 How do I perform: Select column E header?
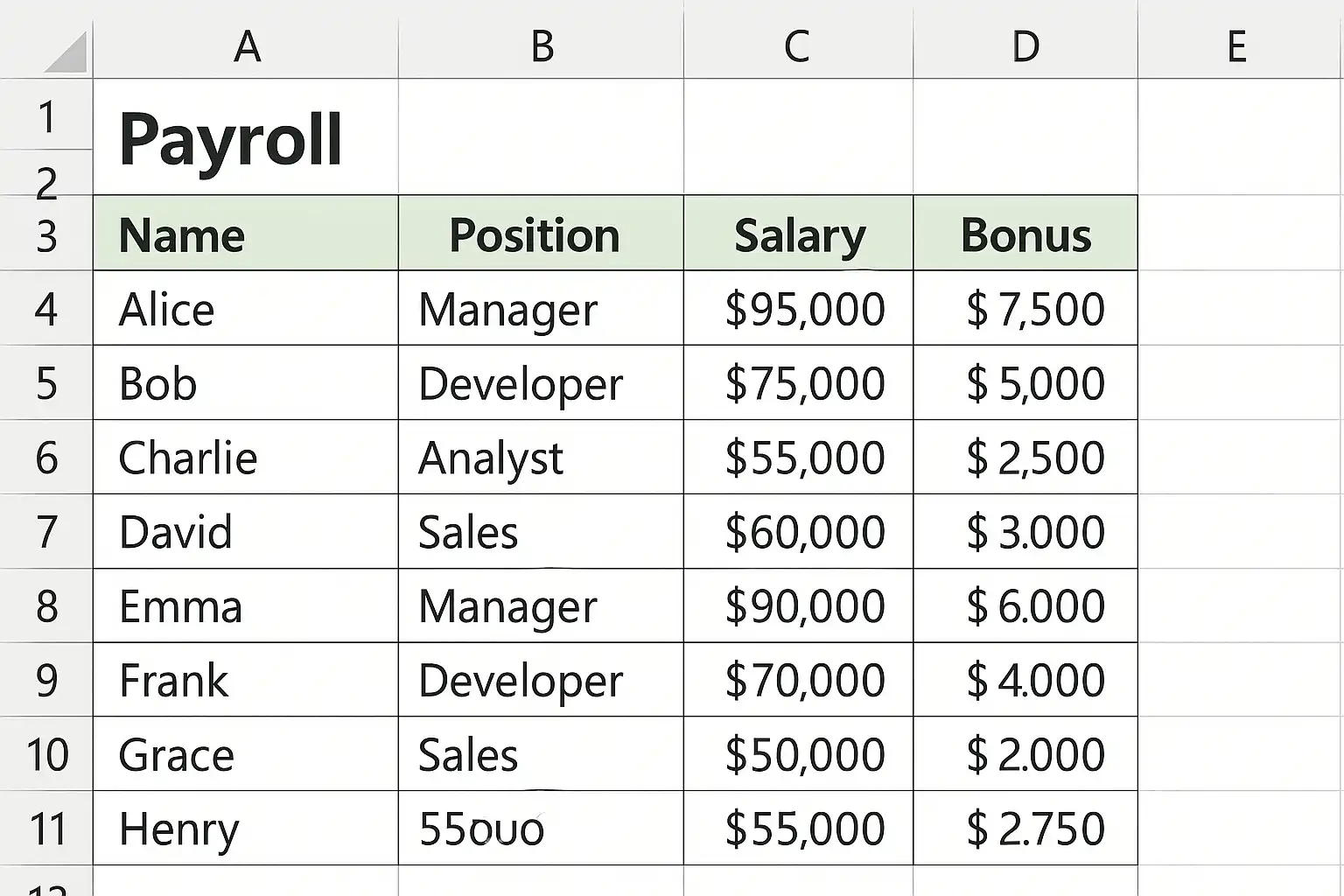coord(1236,45)
